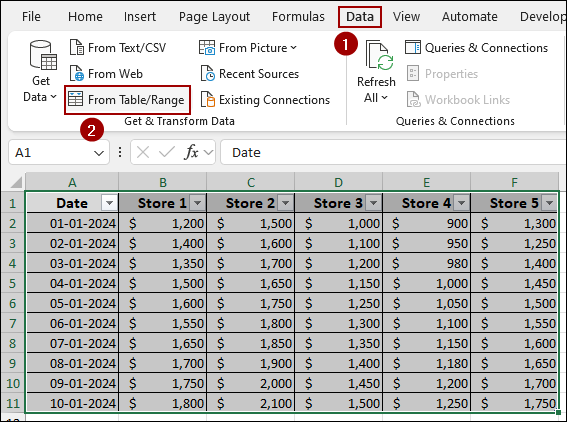Click the formula bar three-dot handle

[x=120, y=152]
